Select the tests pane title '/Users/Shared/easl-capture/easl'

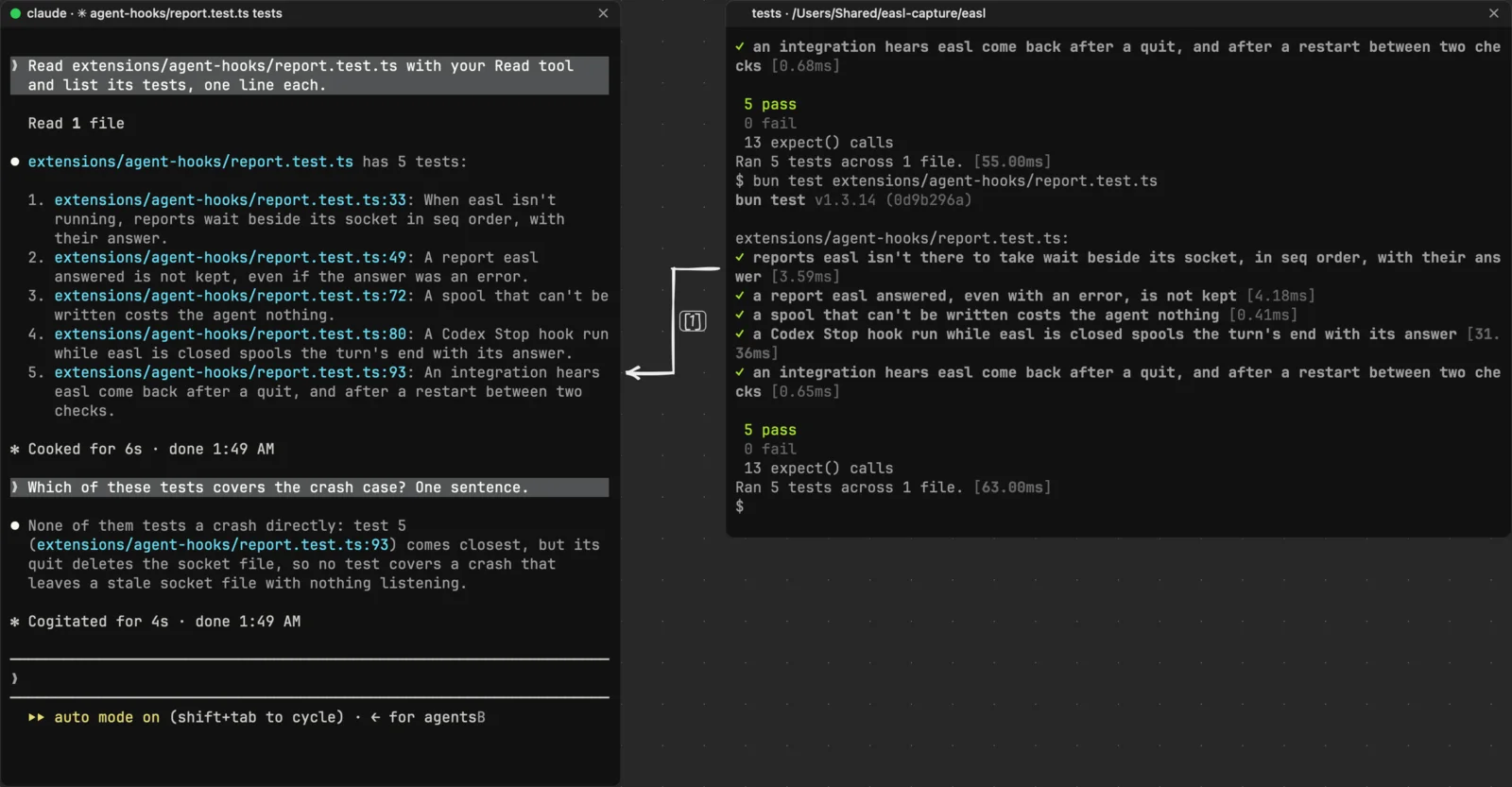tap(889, 13)
